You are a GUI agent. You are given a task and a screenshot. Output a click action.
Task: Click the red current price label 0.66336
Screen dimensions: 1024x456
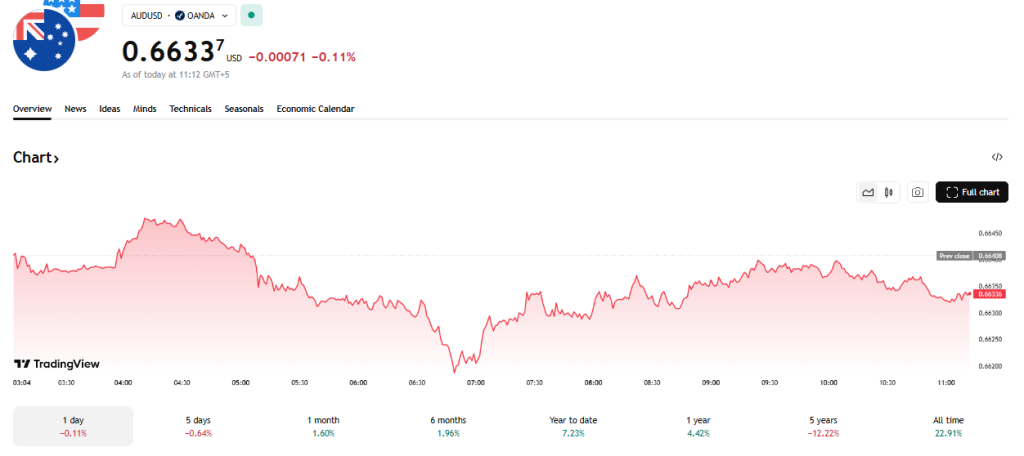(x=988, y=295)
